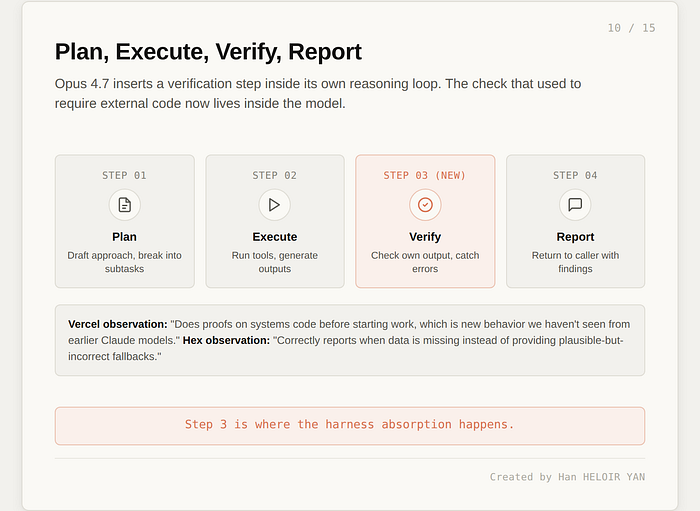Click the Plan document icon
Image resolution: width=700 pixels, height=511 pixels.
125,205
